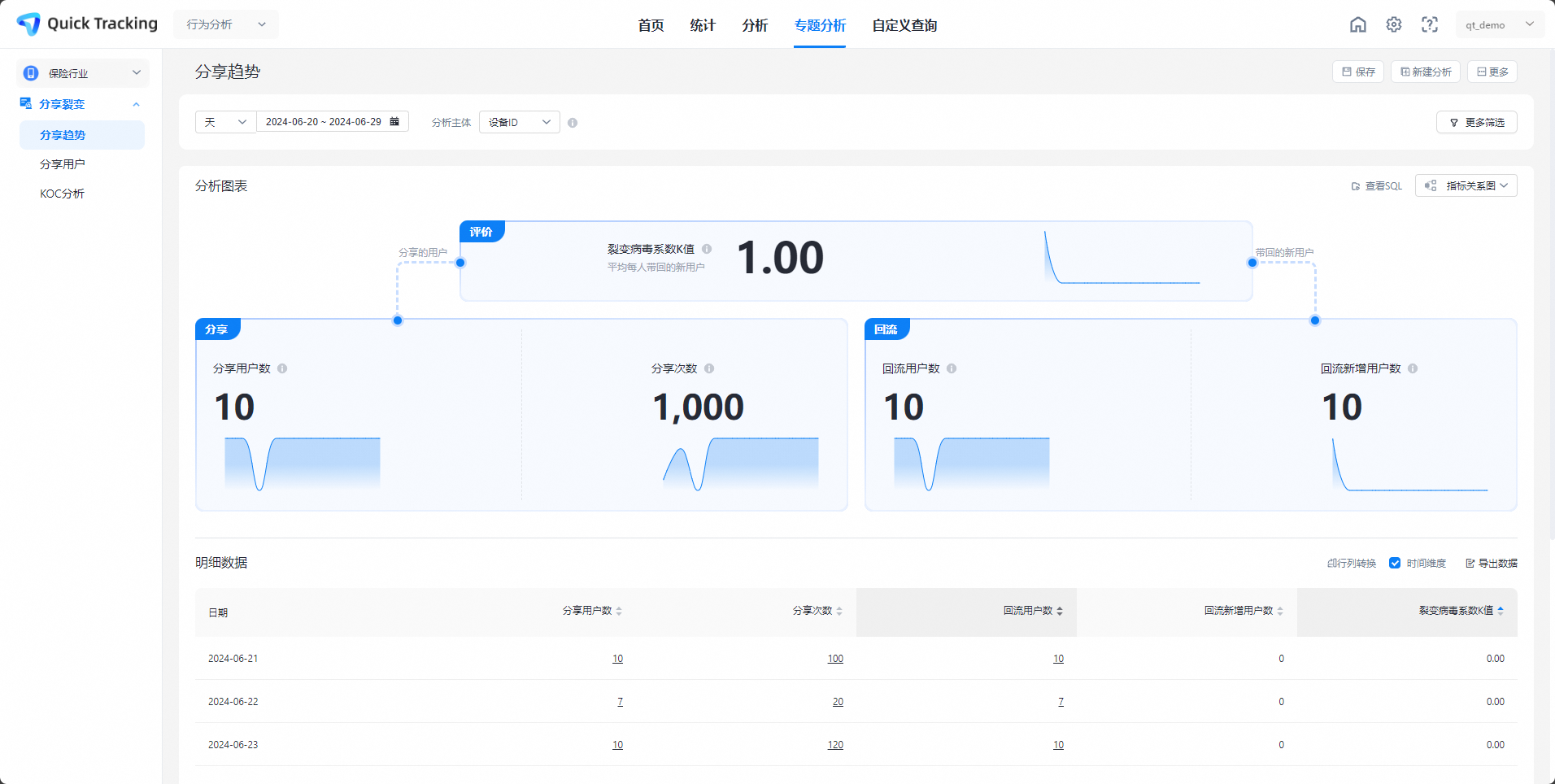
Task: Open 更多筛选 filter button
Action: 1477,122
